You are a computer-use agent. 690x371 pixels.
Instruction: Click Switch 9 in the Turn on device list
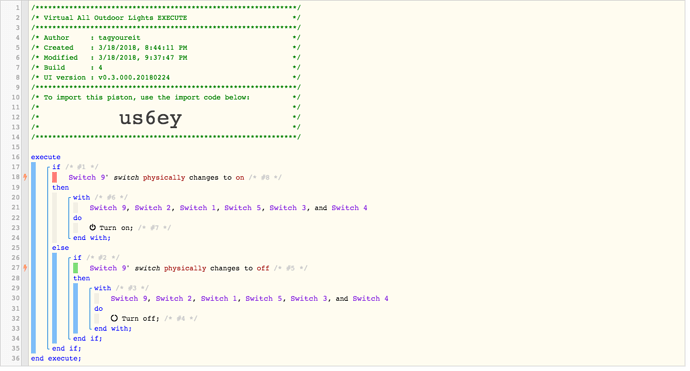(x=108, y=208)
